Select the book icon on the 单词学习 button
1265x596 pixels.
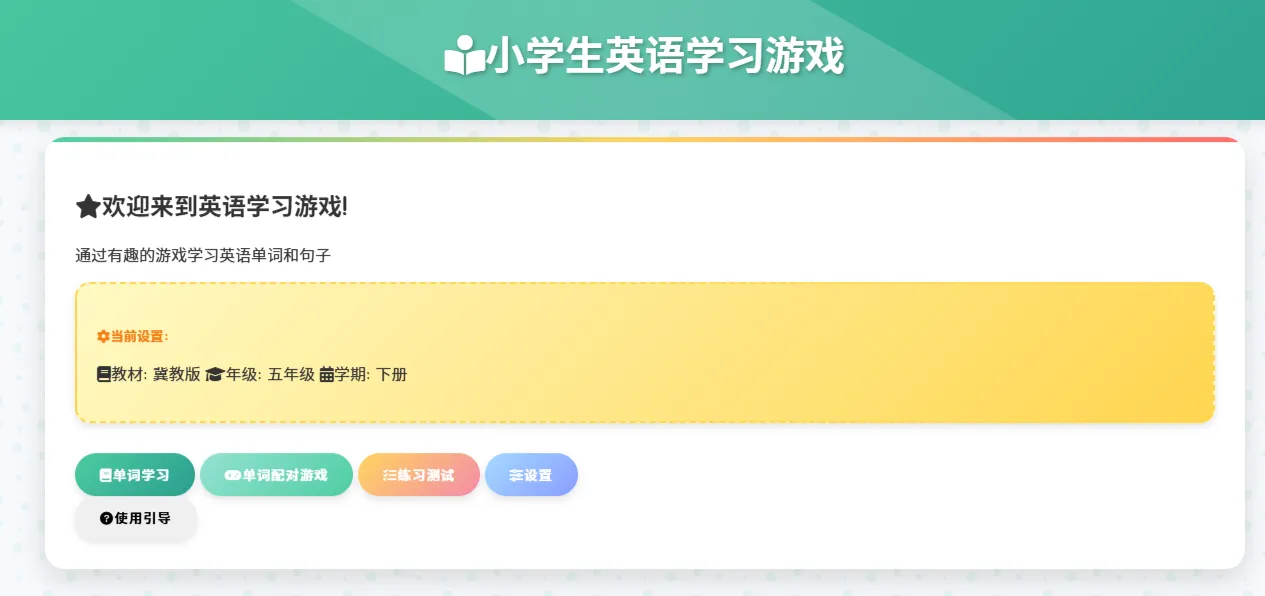pos(104,475)
